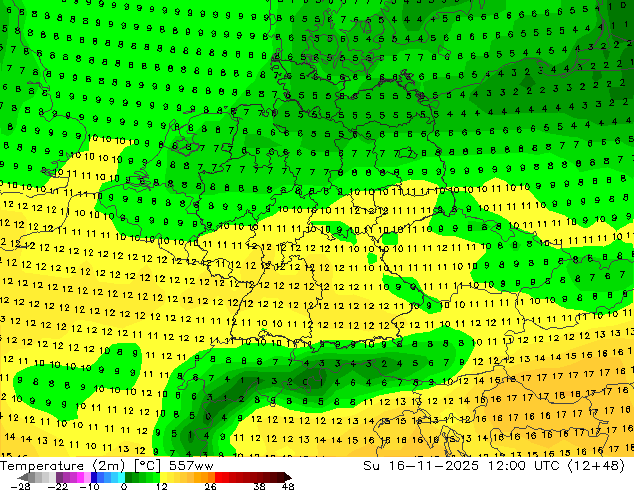This screenshot has width=634, height=490.
Task: Click the bright yellow swatch above label 12
Action: click(x=163, y=477)
